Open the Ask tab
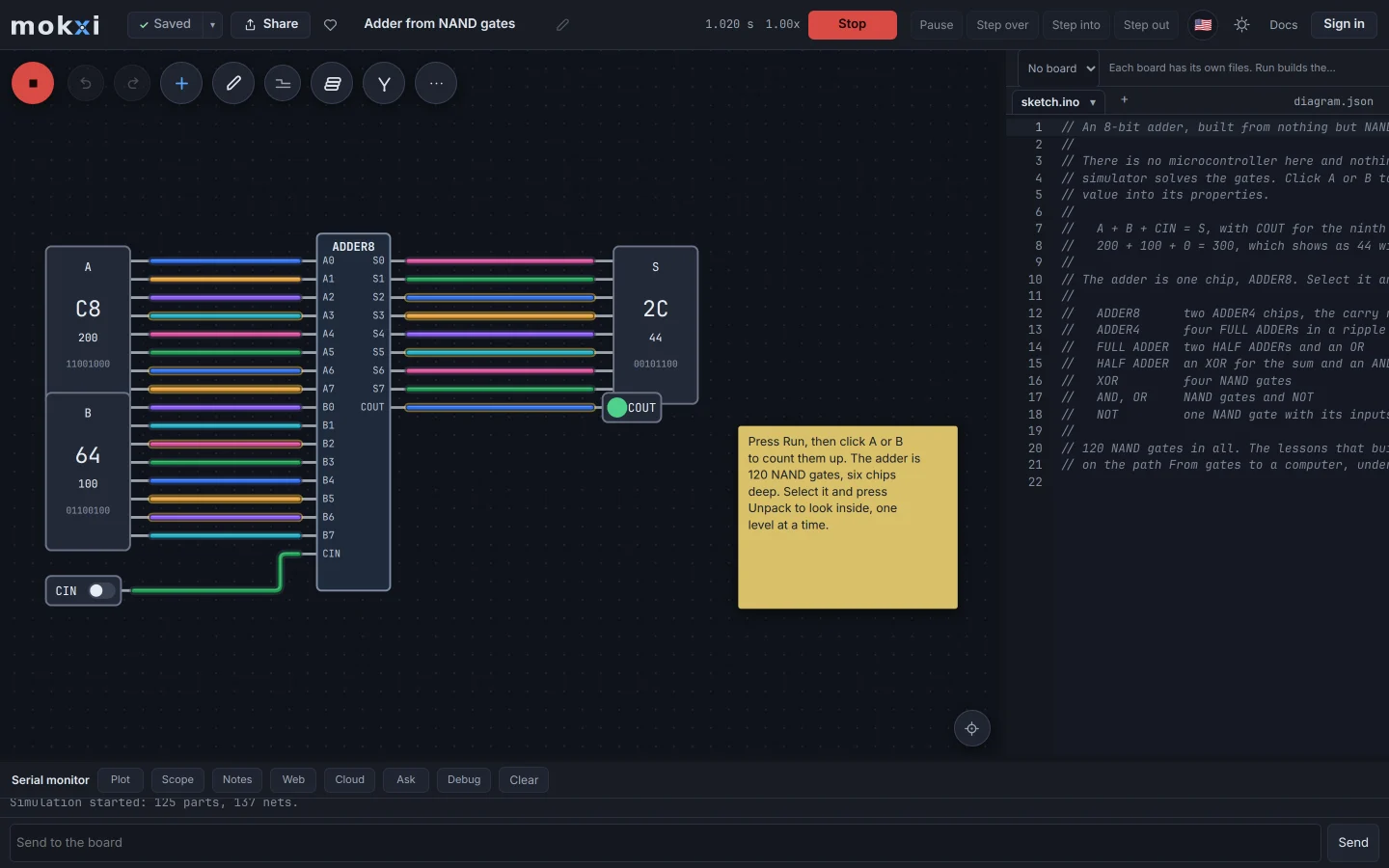This screenshot has height=868, width=1389. (x=406, y=779)
